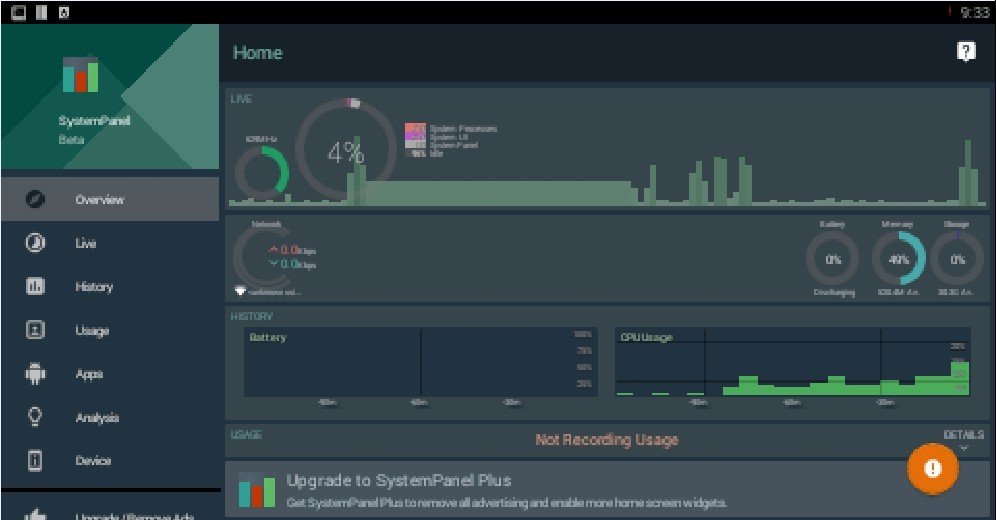Click the Network speed gauge
The width and height of the screenshot is (996, 520).
tap(262, 257)
